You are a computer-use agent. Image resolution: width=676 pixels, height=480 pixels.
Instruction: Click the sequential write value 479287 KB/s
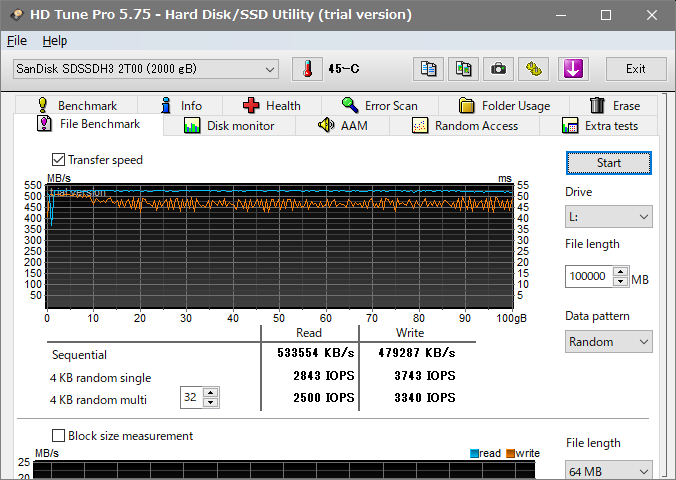pos(417,353)
